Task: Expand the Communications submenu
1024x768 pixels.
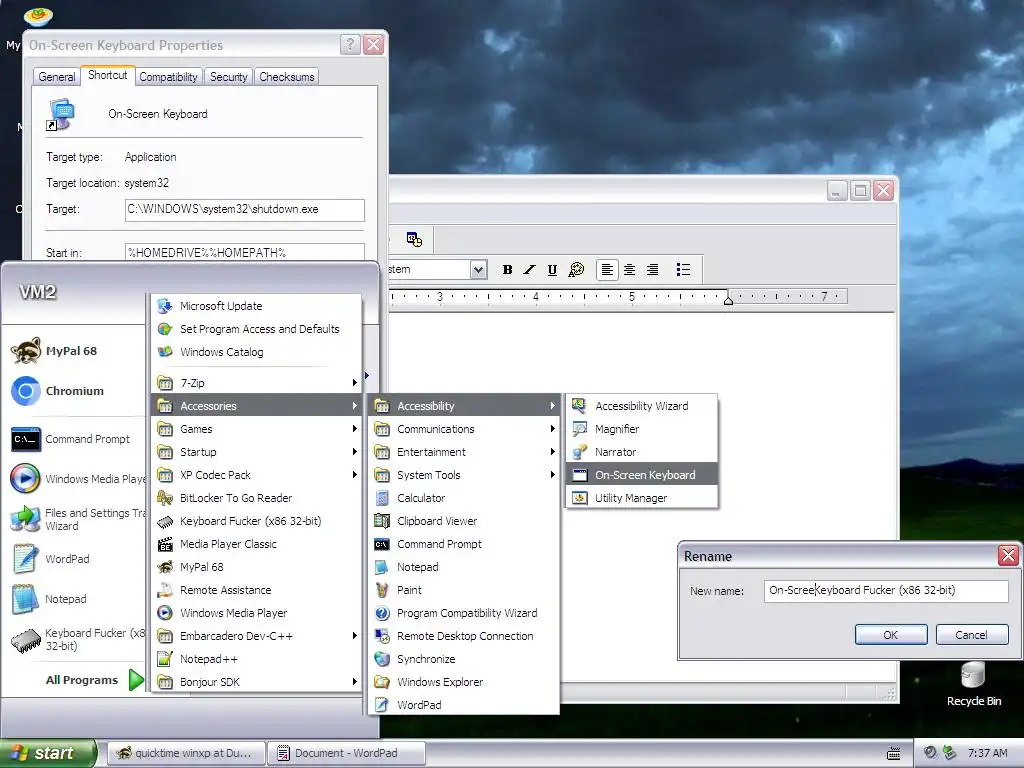Action: click(464, 429)
